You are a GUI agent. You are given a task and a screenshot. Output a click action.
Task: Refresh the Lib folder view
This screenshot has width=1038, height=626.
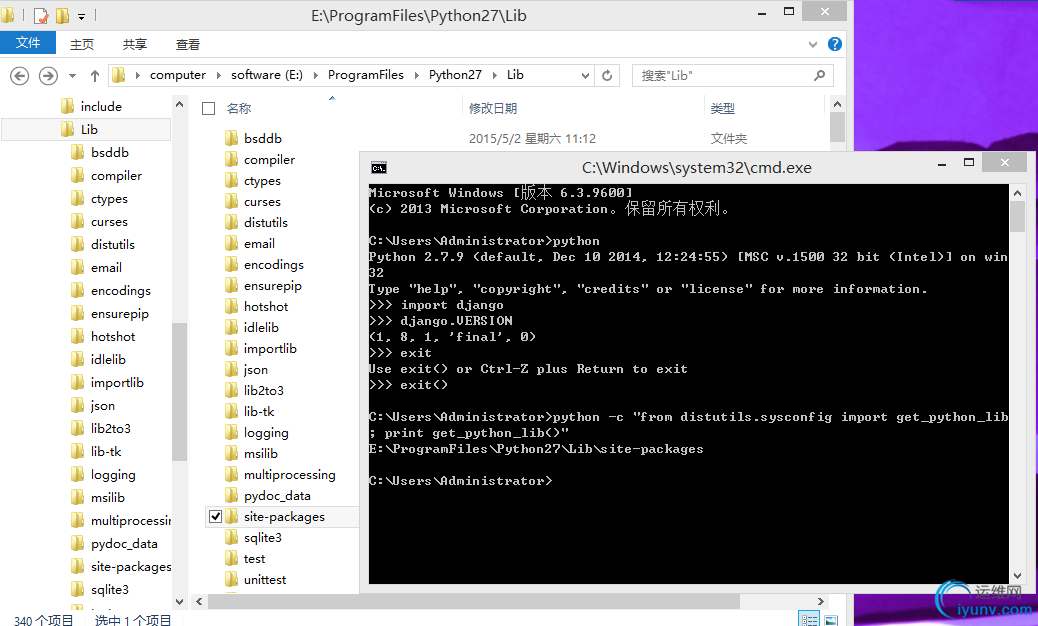coord(607,75)
